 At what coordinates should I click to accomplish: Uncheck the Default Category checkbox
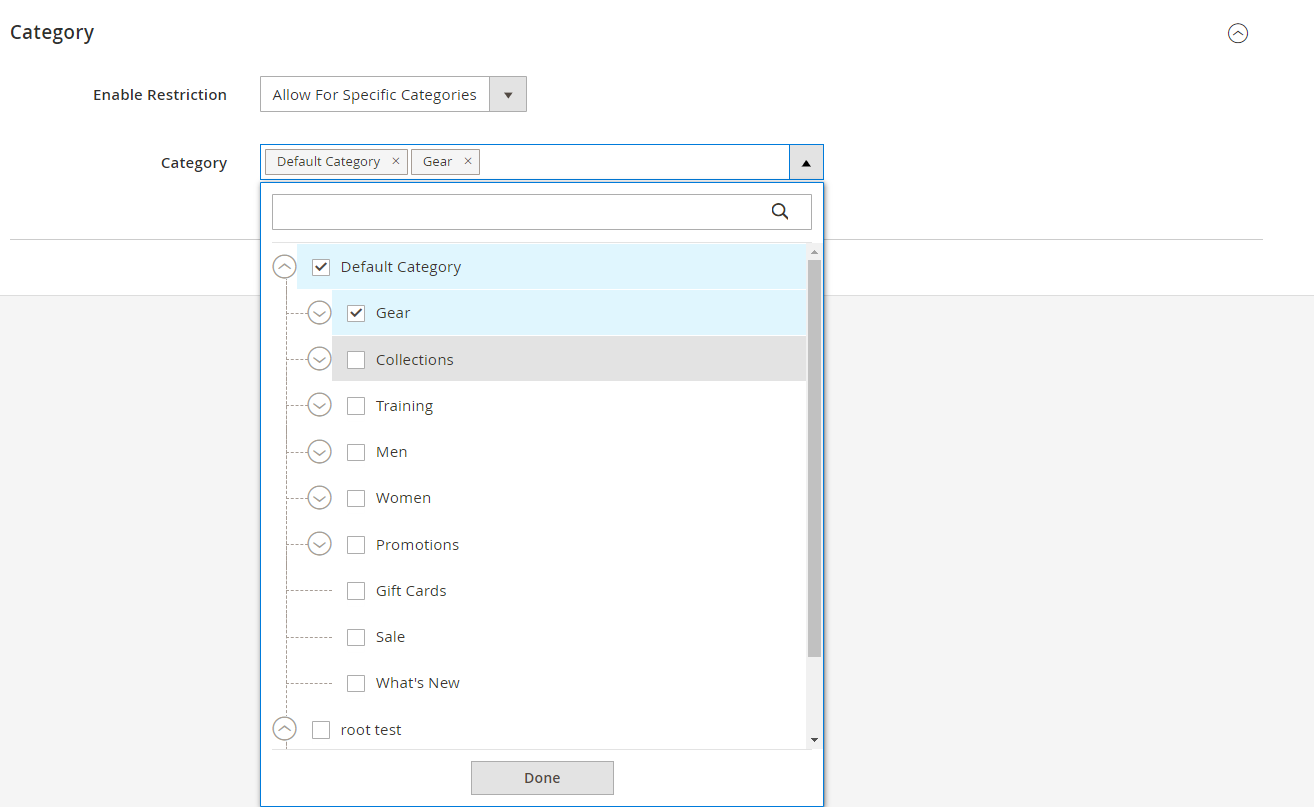(321, 267)
